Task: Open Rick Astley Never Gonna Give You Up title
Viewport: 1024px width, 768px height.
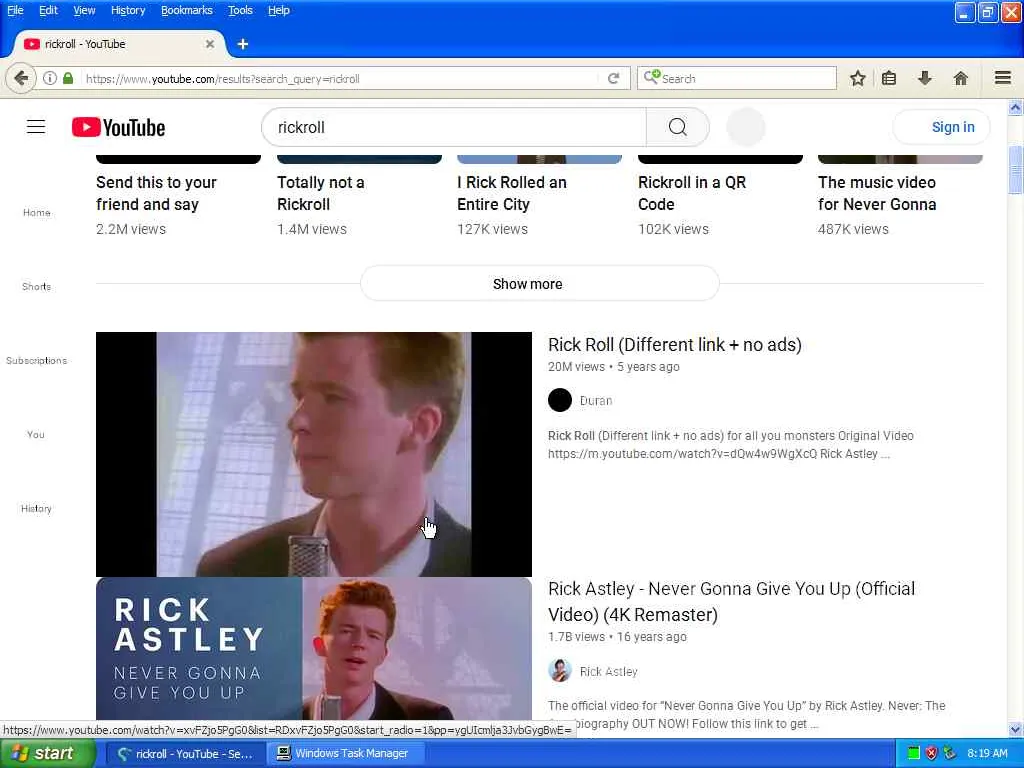Action: pyautogui.click(x=731, y=601)
